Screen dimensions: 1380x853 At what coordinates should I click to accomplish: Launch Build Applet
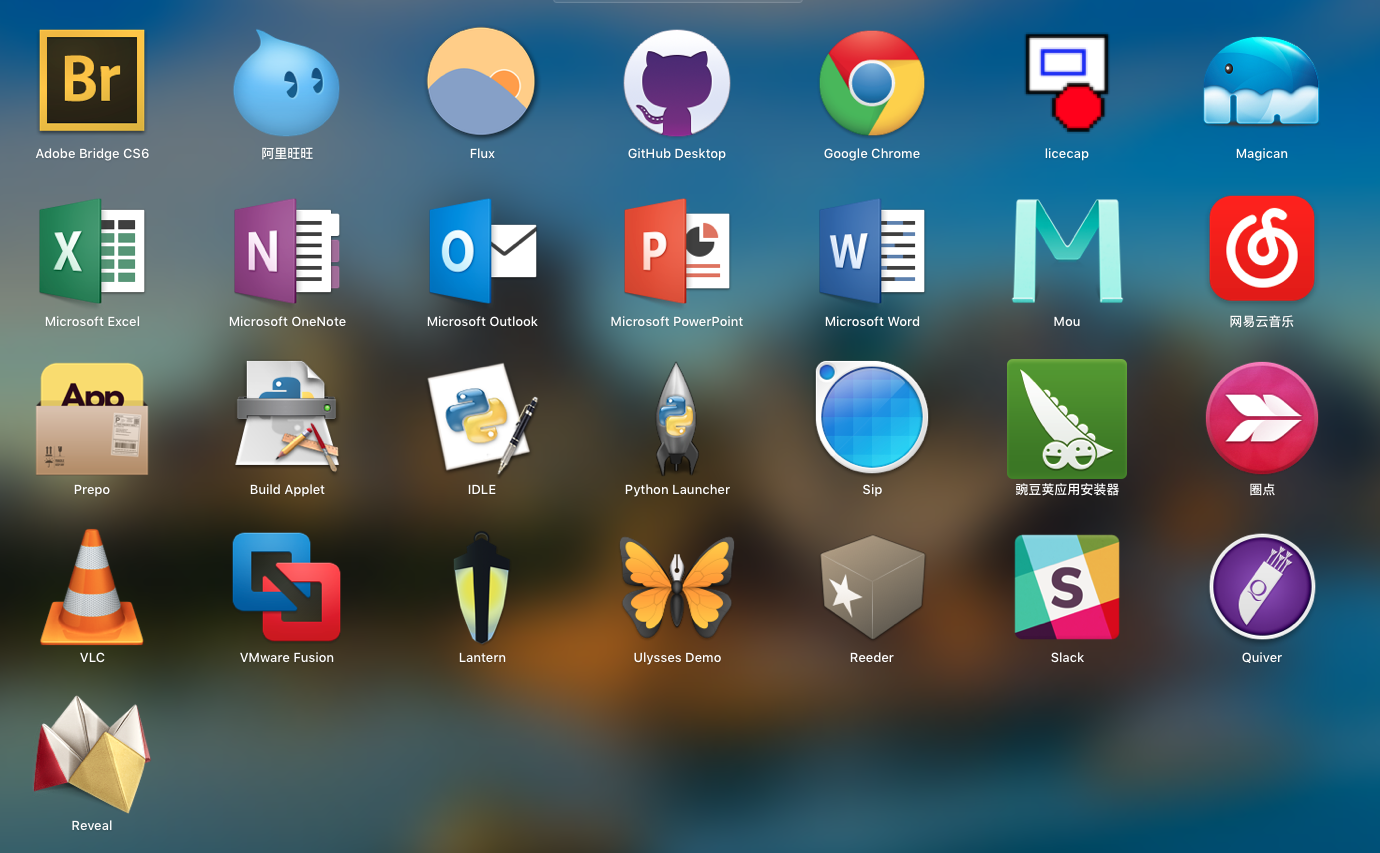[287, 416]
